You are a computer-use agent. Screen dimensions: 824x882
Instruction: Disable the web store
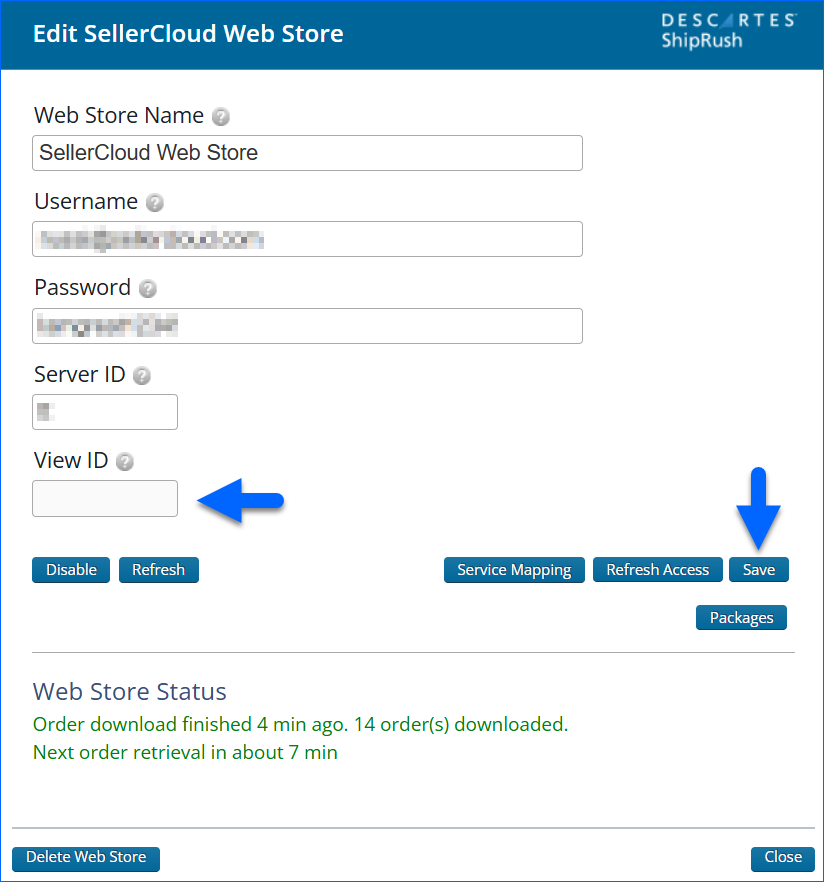point(71,570)
